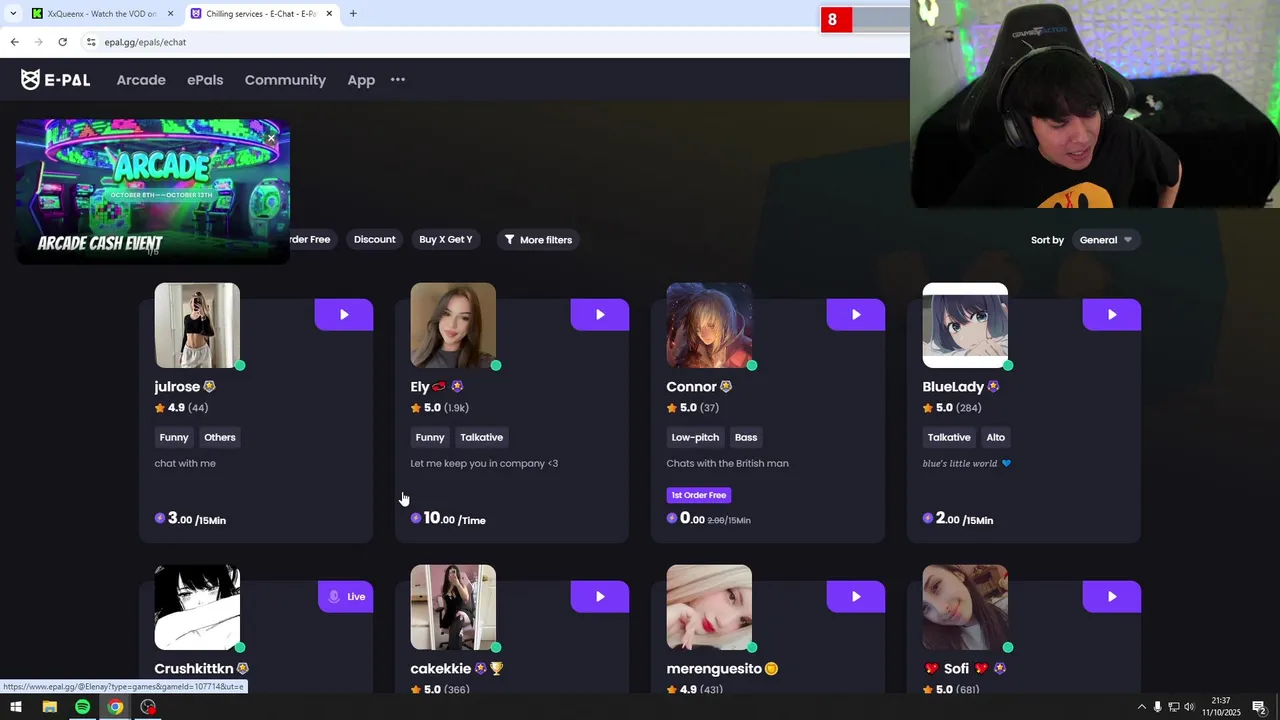Expand the Sort by General dropdown

1106,240
